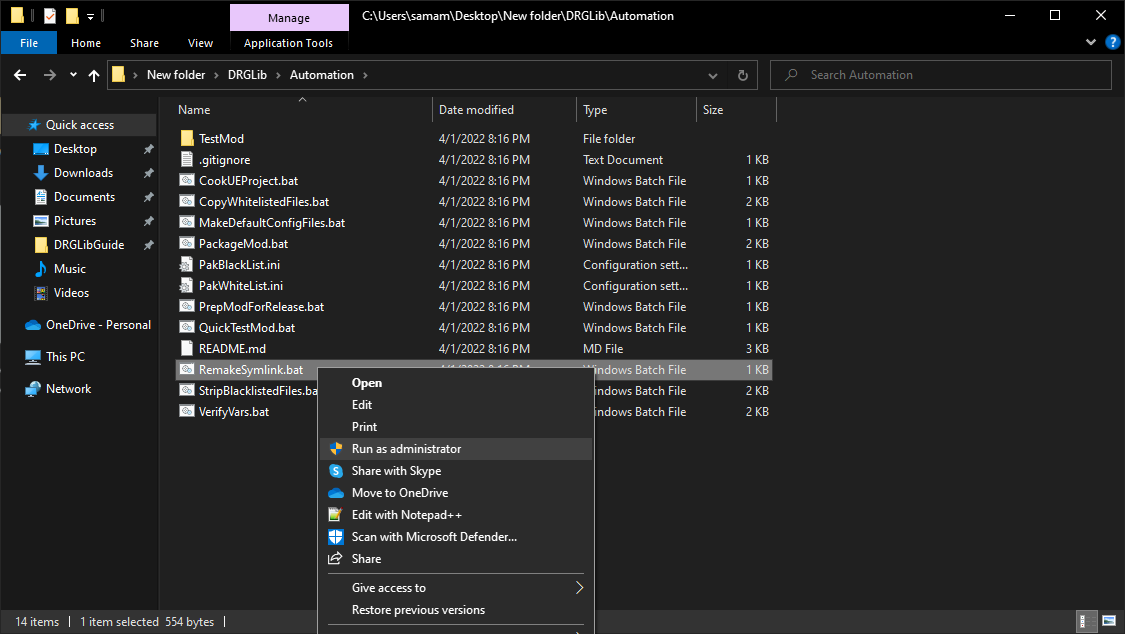Viewport: 1125px width, 634px height.
Task: Open the File menu tab
Action: click(29, 43)
